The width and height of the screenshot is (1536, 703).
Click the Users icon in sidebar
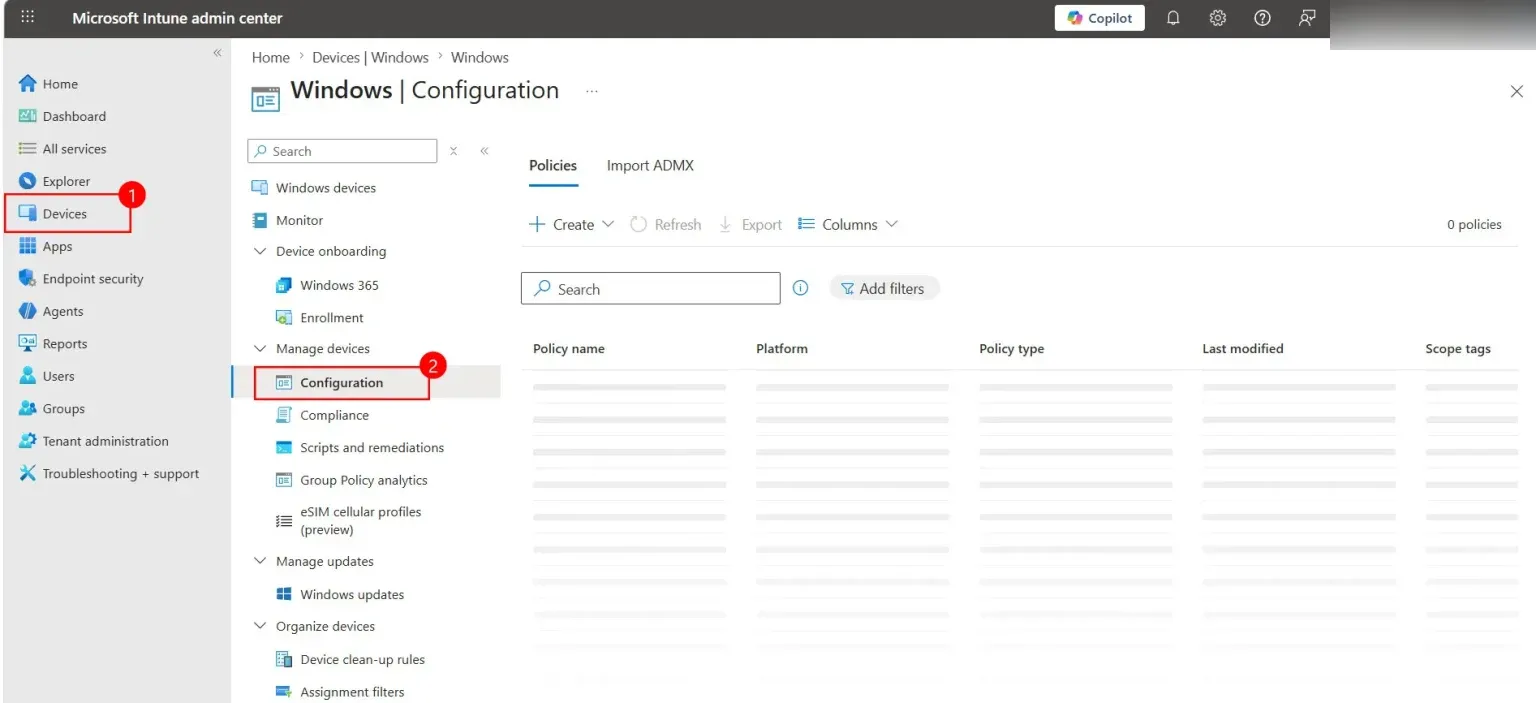(27, 376)
